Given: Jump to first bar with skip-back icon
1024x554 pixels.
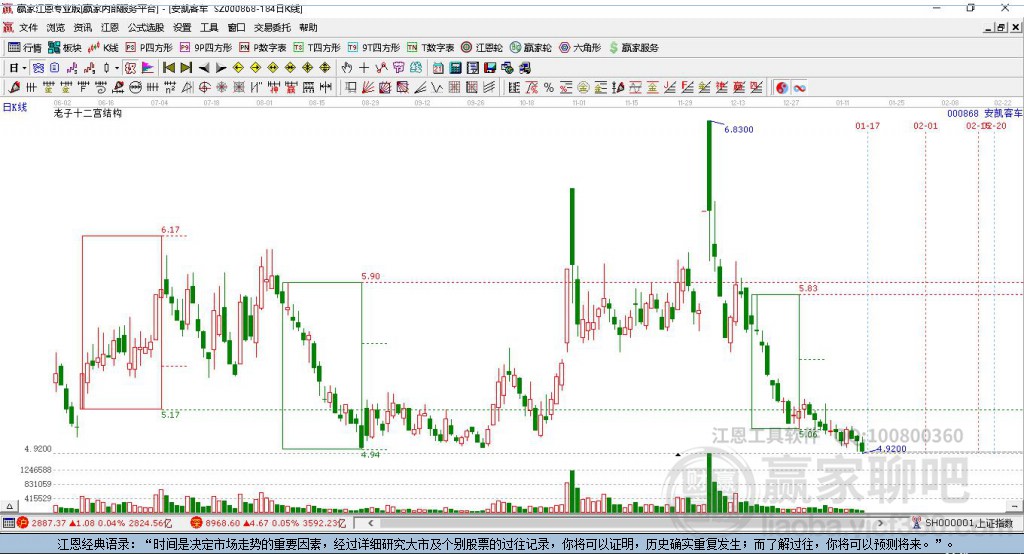Looking at the screenshot, I should (168, 67).
